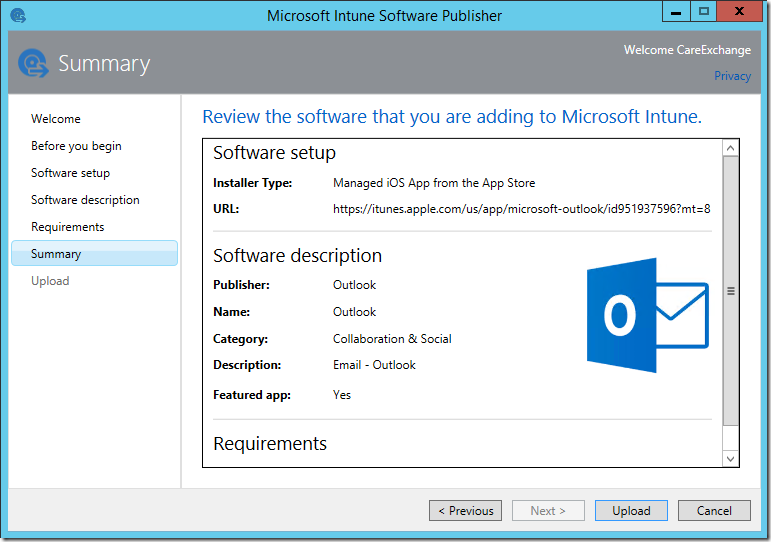Click 'Welcome CareExchange' text
This screenshot has width=771, height=542.
click(x=687, y=50)
